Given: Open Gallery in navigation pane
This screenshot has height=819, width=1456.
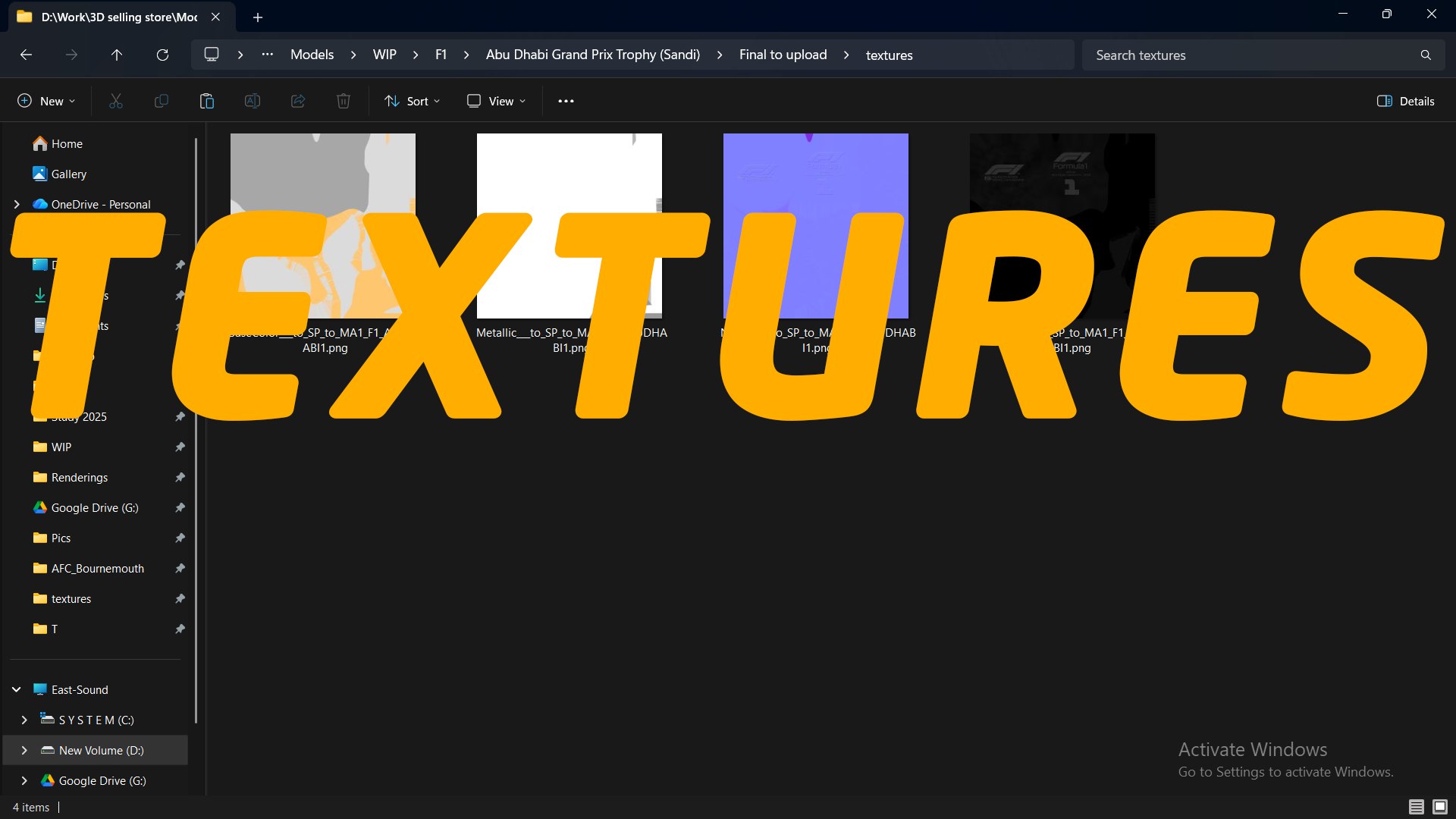Looking at the screenshot, I should pos(59,174).
